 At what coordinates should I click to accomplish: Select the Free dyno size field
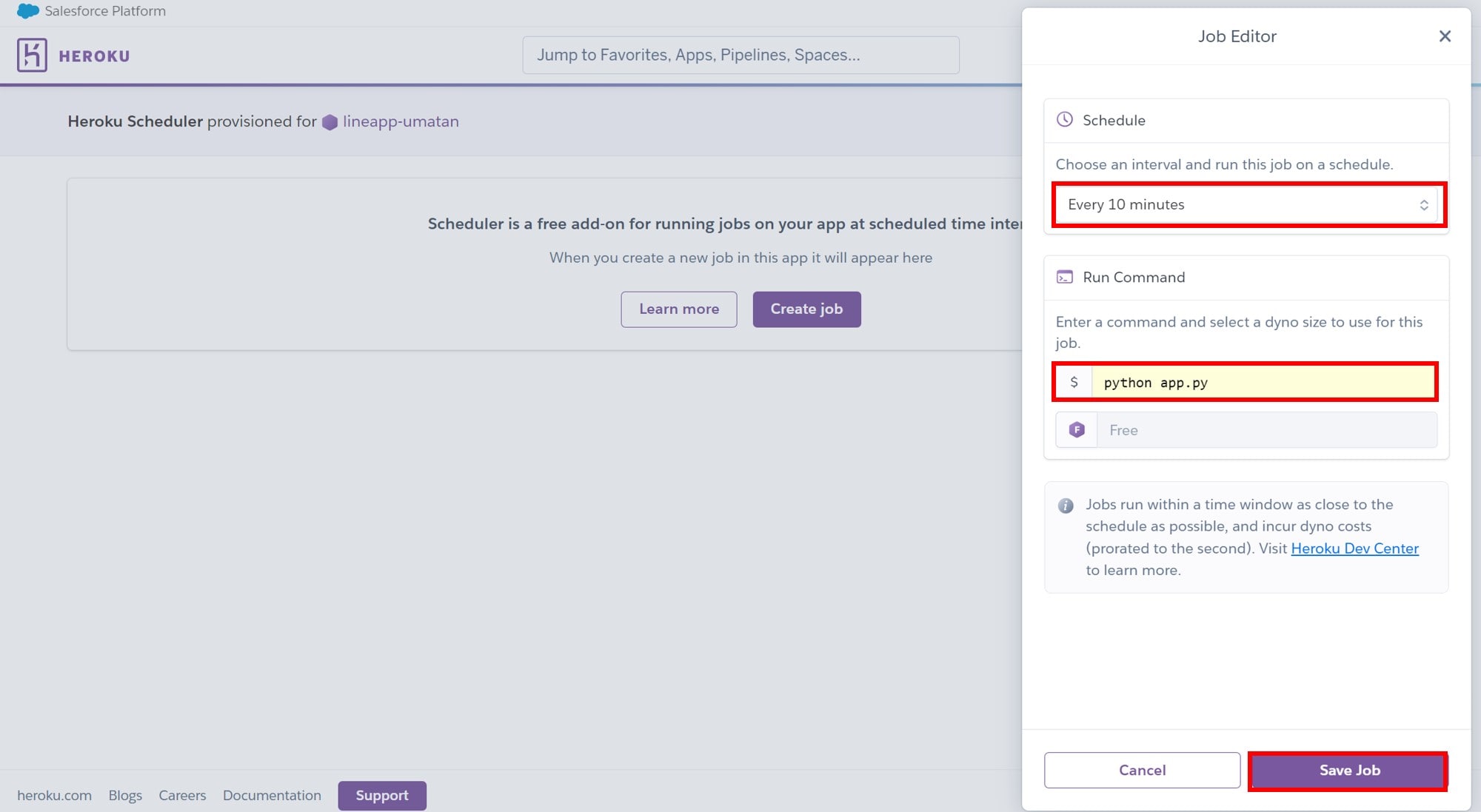pos(1266,430)
